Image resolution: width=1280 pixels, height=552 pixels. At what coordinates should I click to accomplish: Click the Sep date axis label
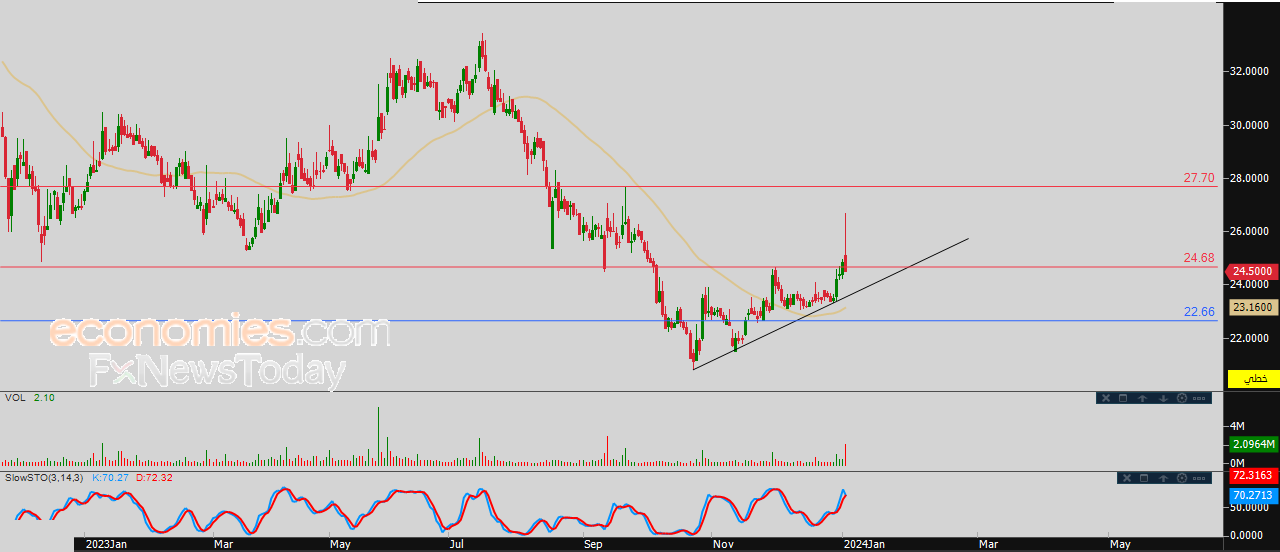pyautogui.click(x=593, y=544)
